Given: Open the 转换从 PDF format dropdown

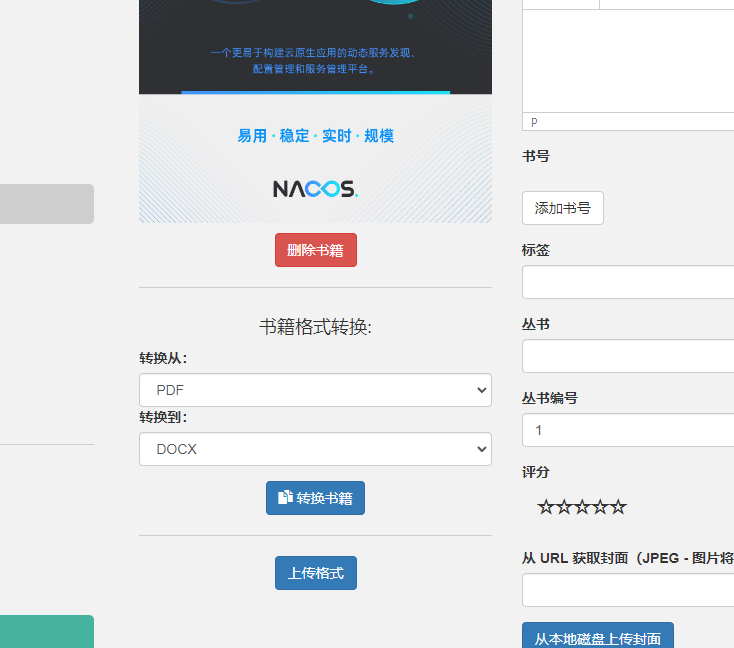Looking at the screenshot, I should [x=315, y=390].
